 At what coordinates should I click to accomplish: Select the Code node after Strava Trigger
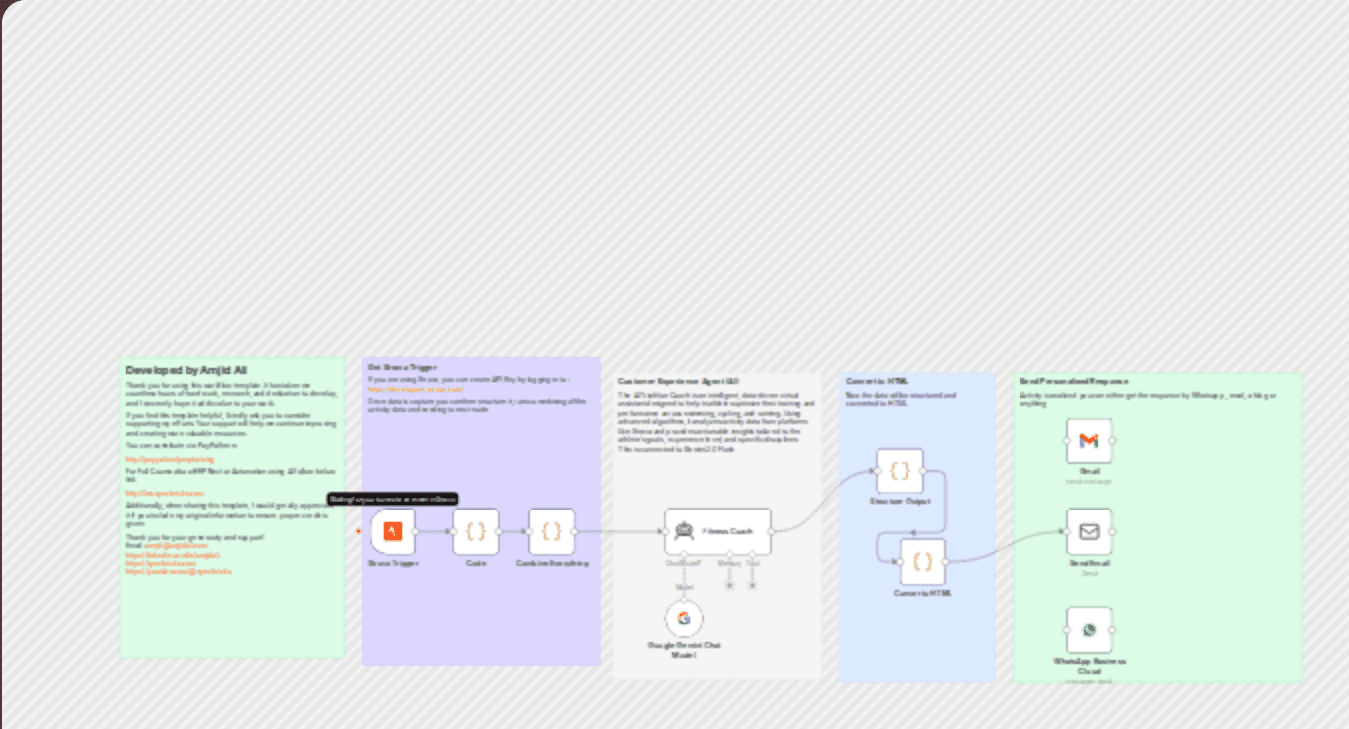pos(476,531)
